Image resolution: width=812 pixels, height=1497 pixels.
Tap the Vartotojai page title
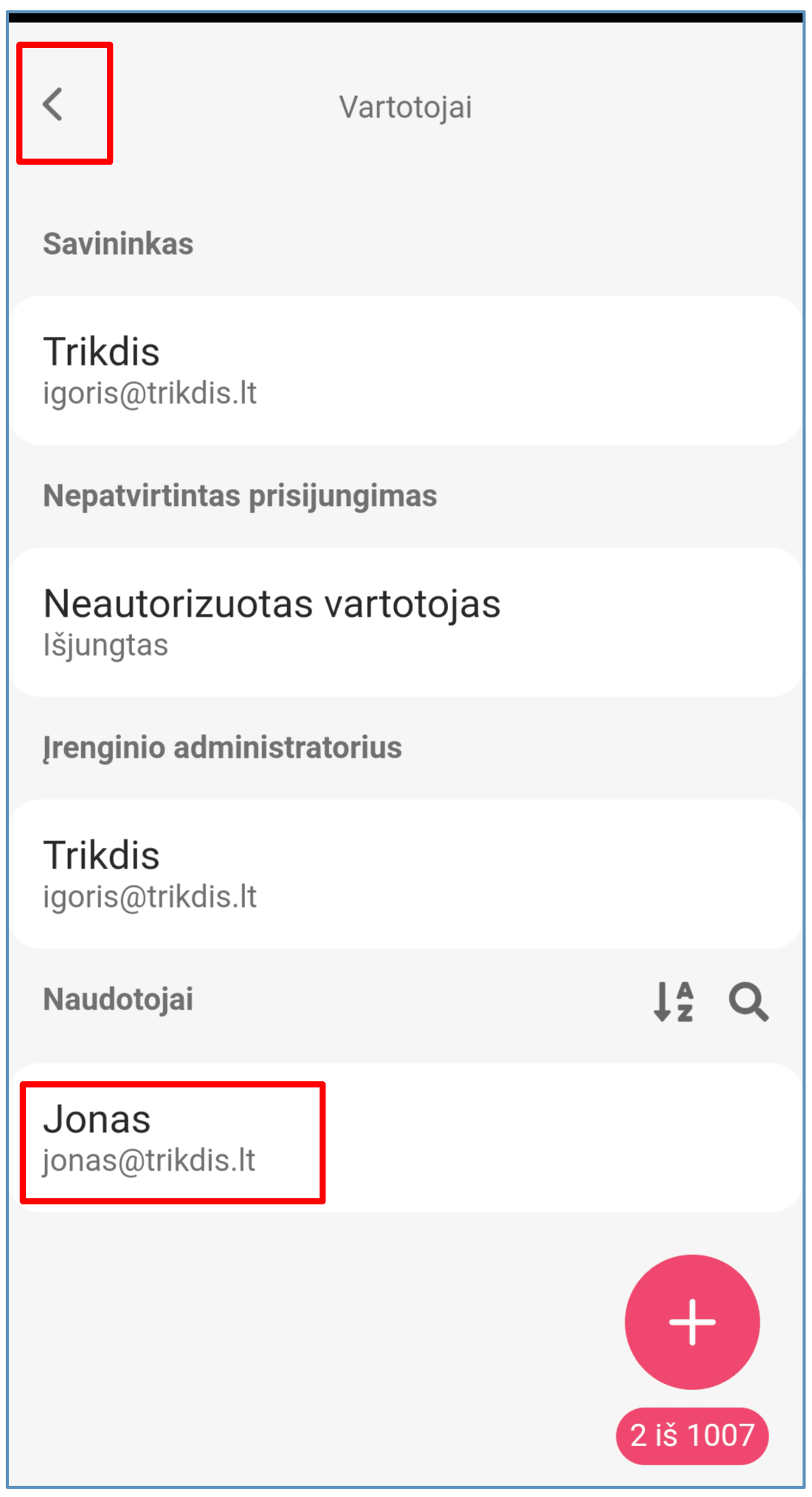point(405,107)
